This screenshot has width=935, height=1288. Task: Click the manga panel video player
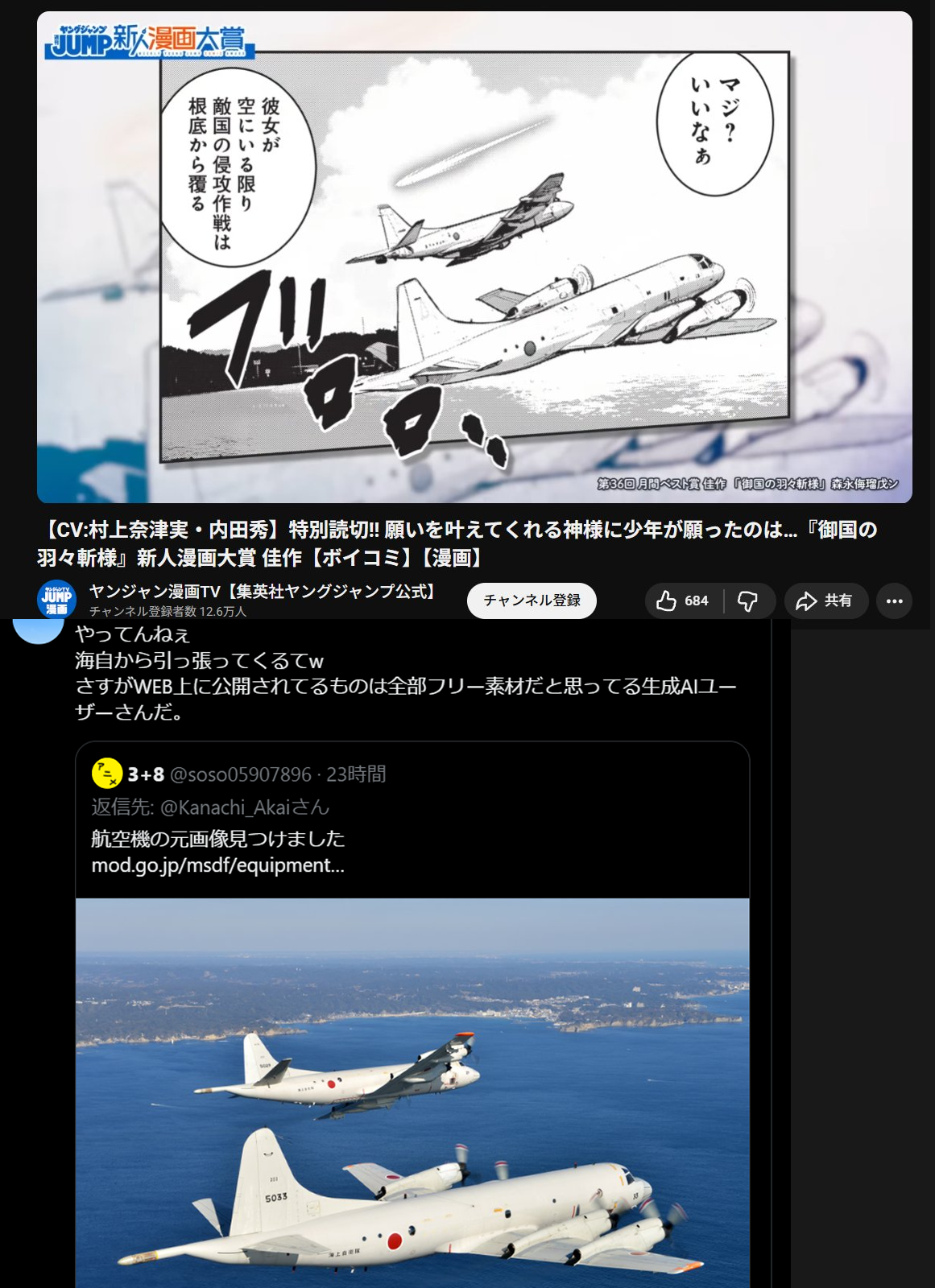pyautogui.click(x=474, y=258)
